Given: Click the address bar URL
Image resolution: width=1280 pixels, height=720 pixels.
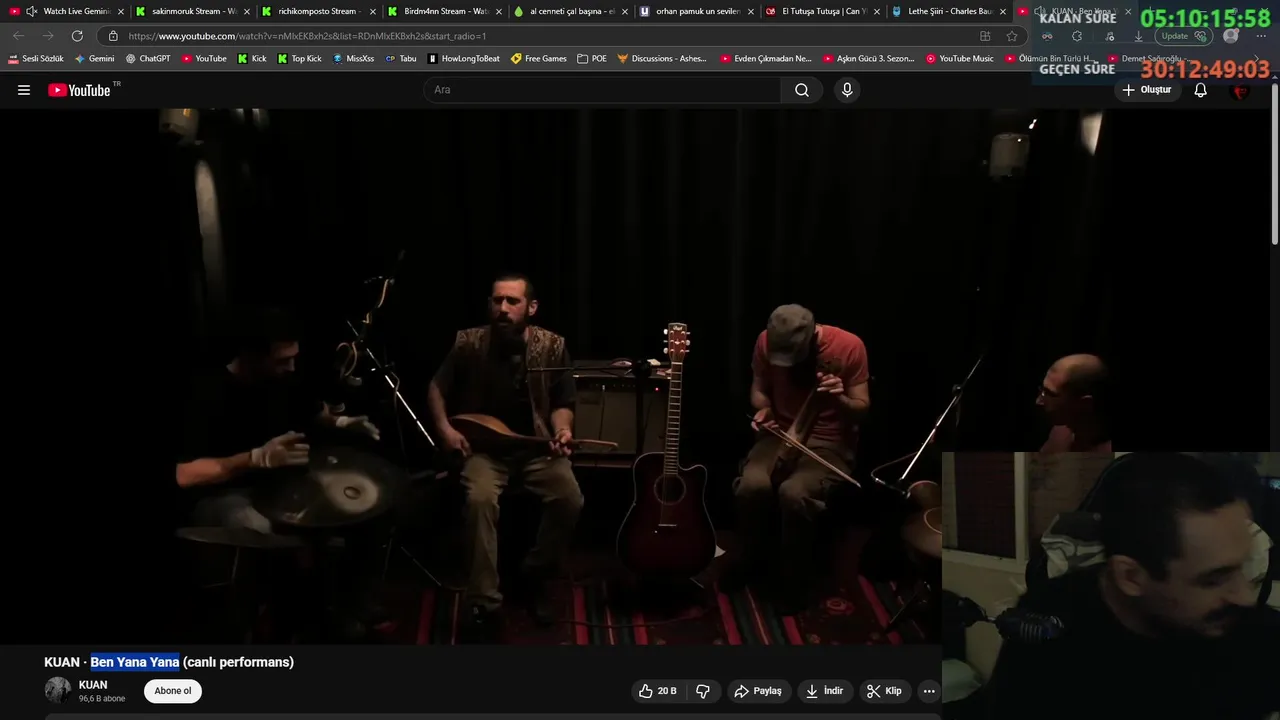Looking at the screenshot, I should 307,36.
